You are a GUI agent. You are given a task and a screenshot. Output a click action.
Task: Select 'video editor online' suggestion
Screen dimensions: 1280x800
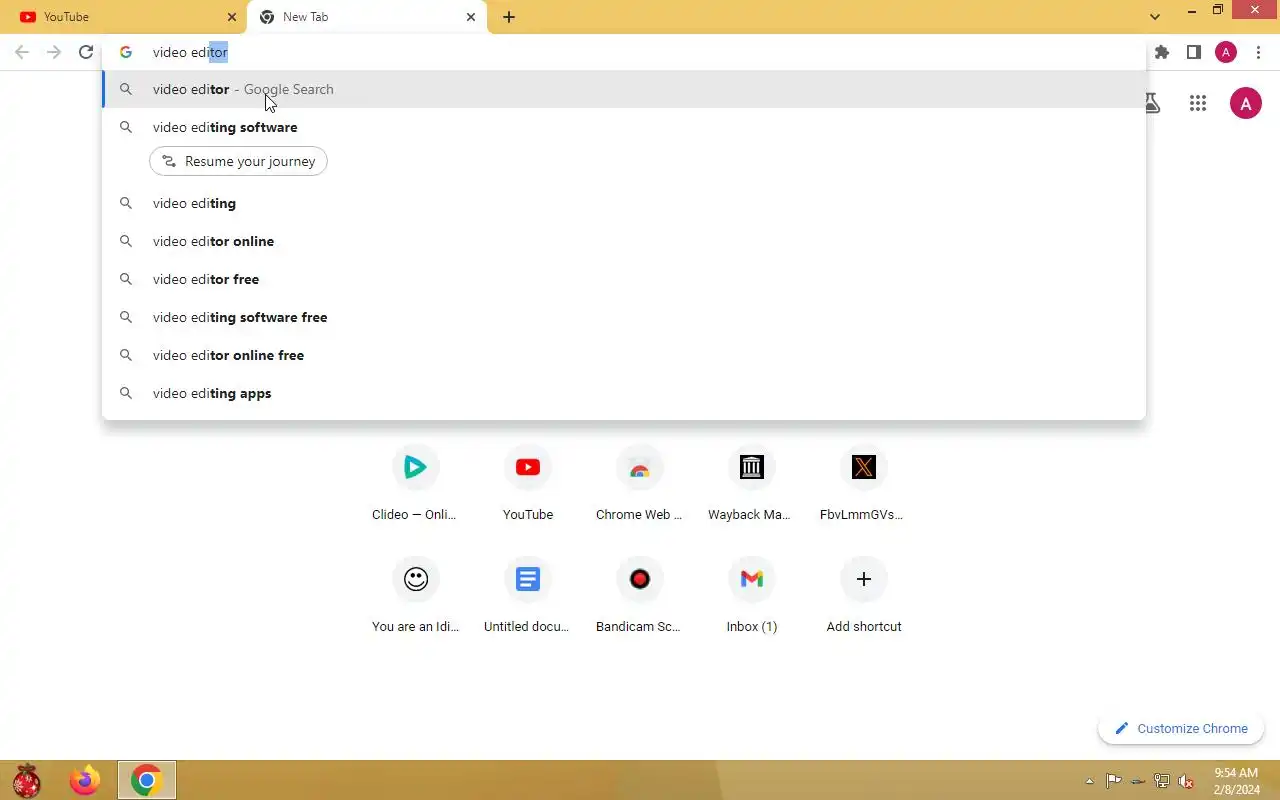click(624, 241)
